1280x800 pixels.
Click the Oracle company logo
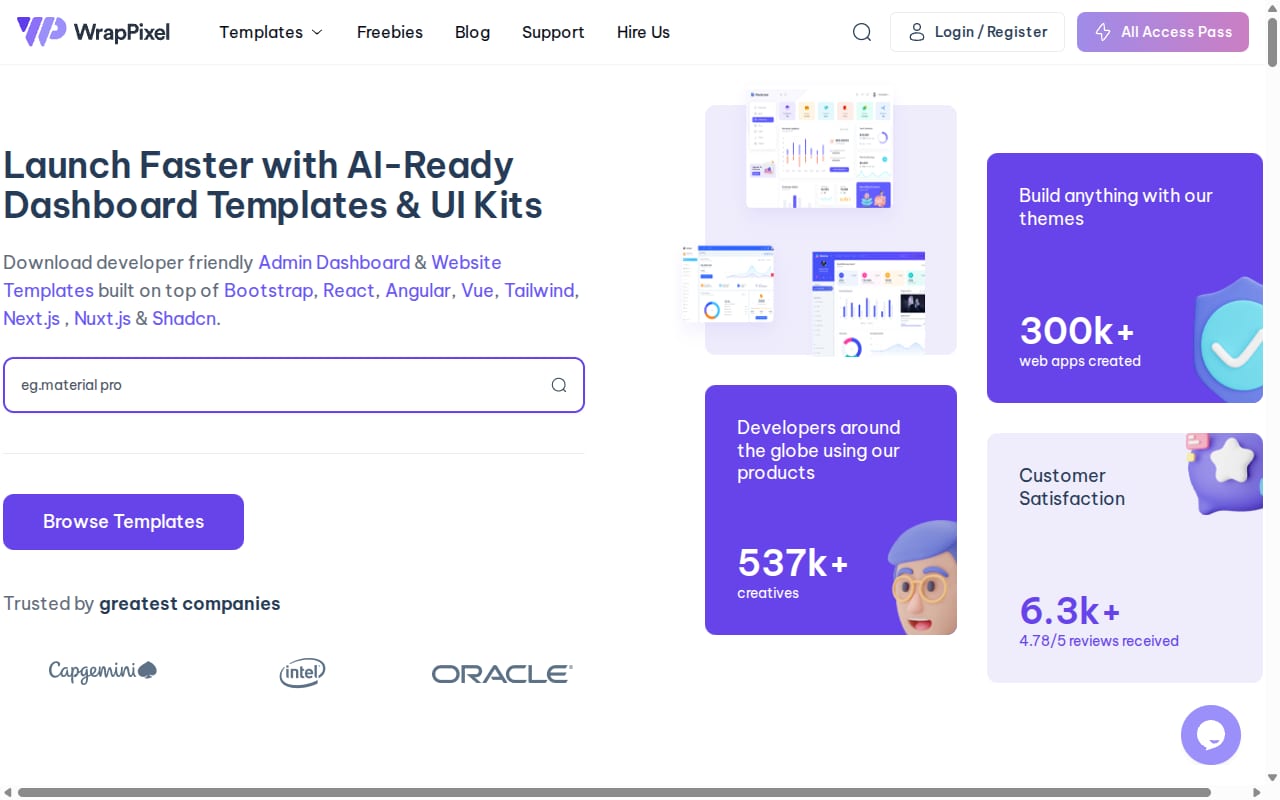(502, 674)
